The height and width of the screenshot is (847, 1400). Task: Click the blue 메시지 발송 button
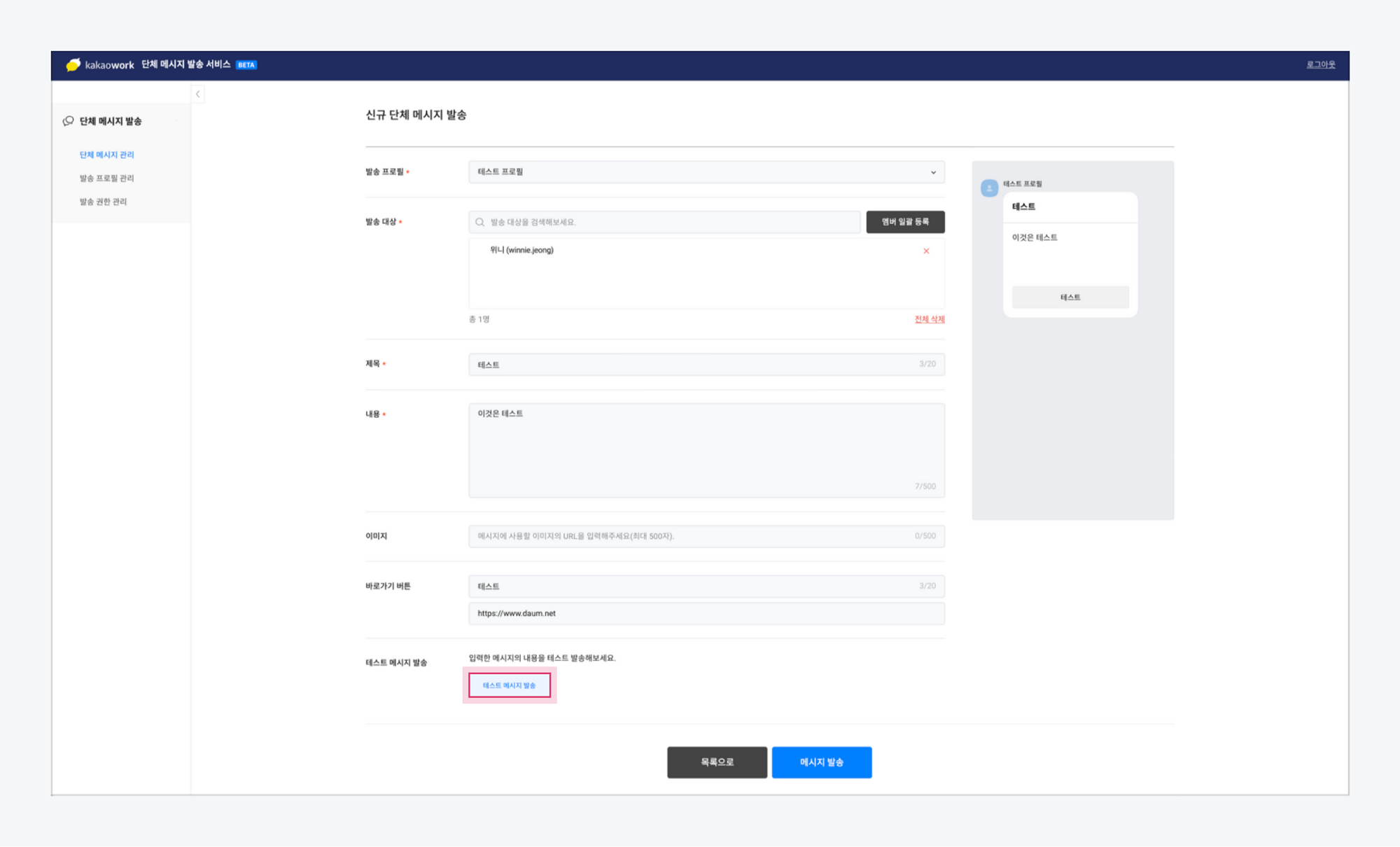(x=821, y=762)
